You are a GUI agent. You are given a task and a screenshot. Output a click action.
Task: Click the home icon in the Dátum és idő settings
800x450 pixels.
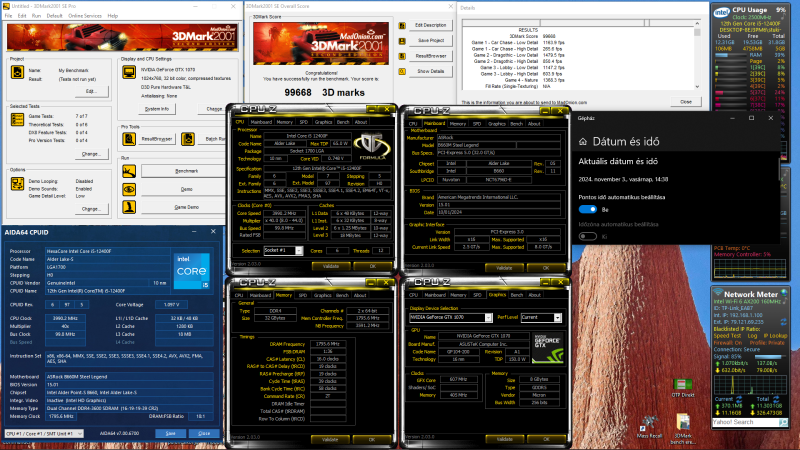[x=583, y=142]
